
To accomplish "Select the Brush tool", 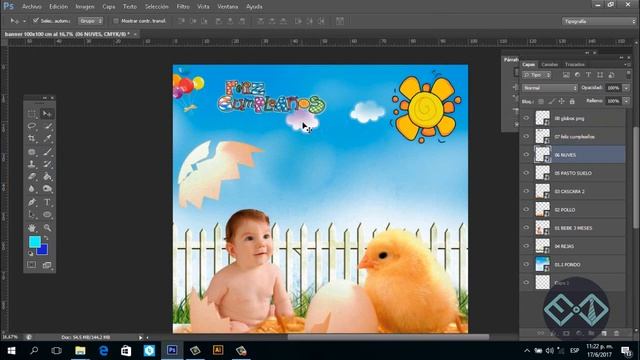I will 47,152.
